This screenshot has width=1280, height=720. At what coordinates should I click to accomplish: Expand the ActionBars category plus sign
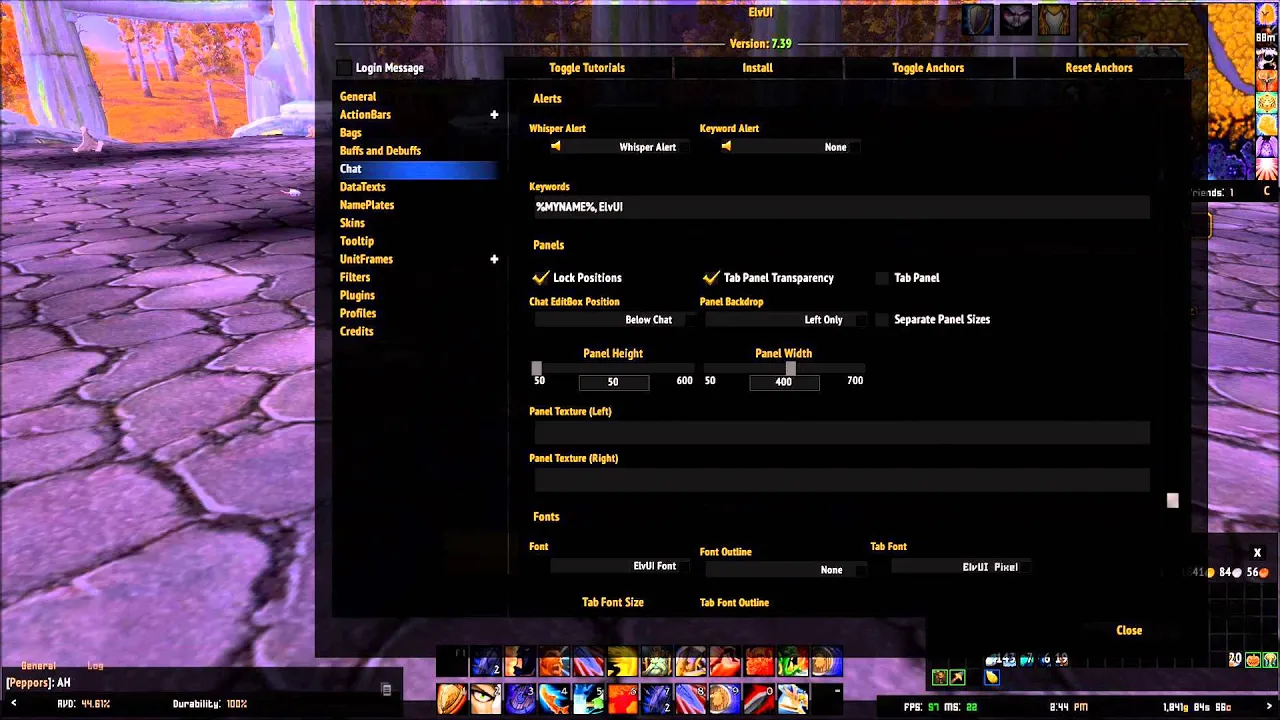pyautogui.click(x=494, y=115)
